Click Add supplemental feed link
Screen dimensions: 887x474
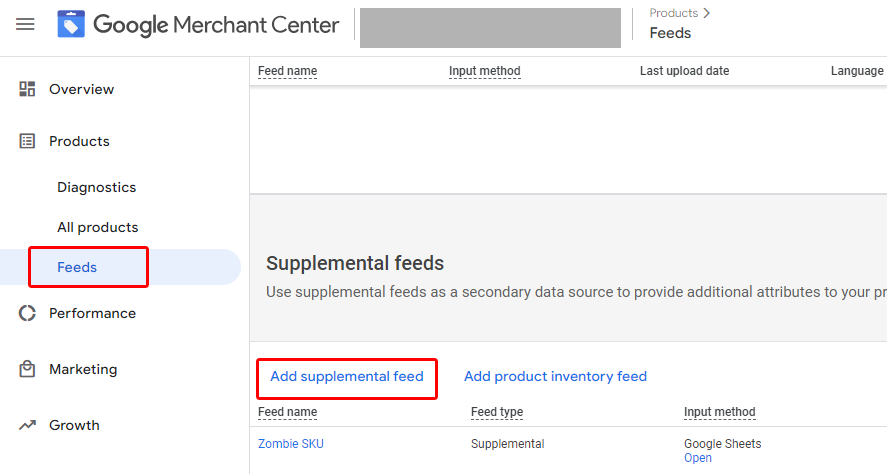(347, 377)
